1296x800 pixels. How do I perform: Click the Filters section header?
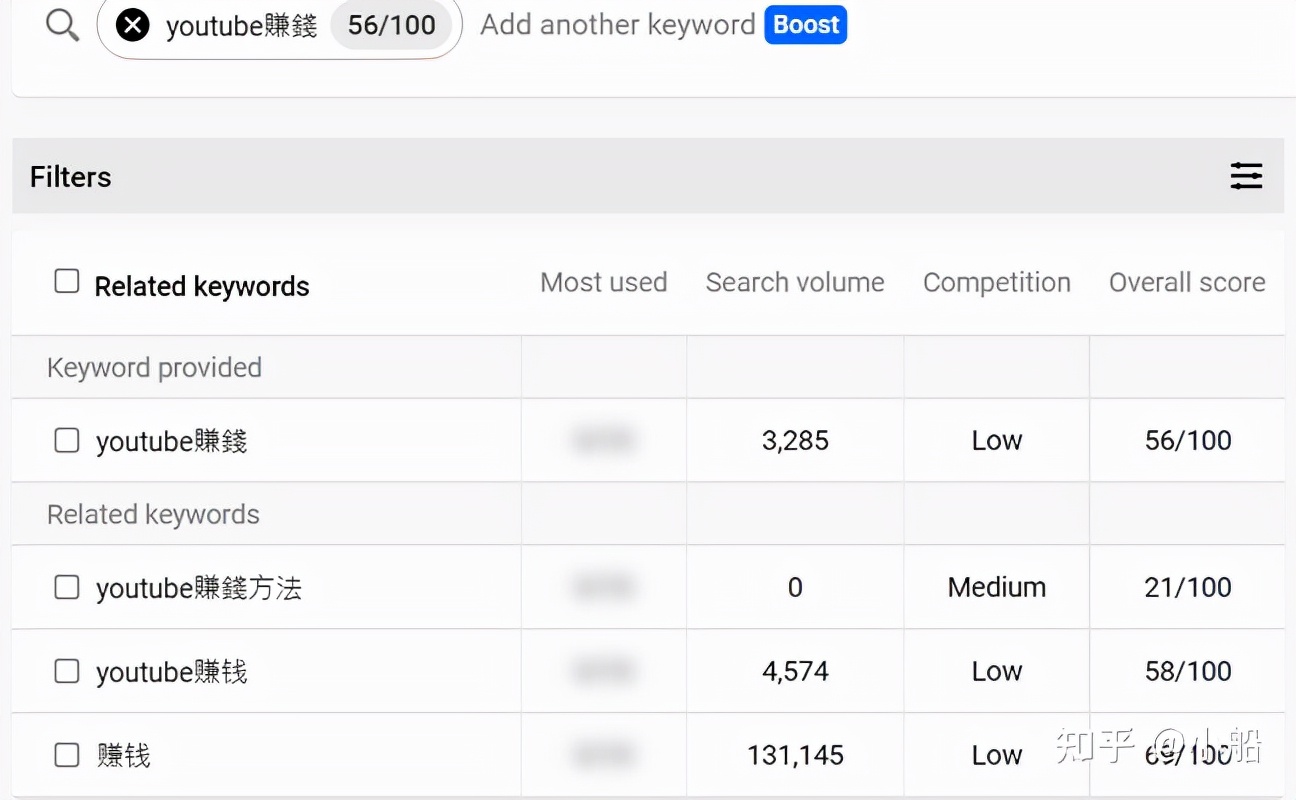69,176
